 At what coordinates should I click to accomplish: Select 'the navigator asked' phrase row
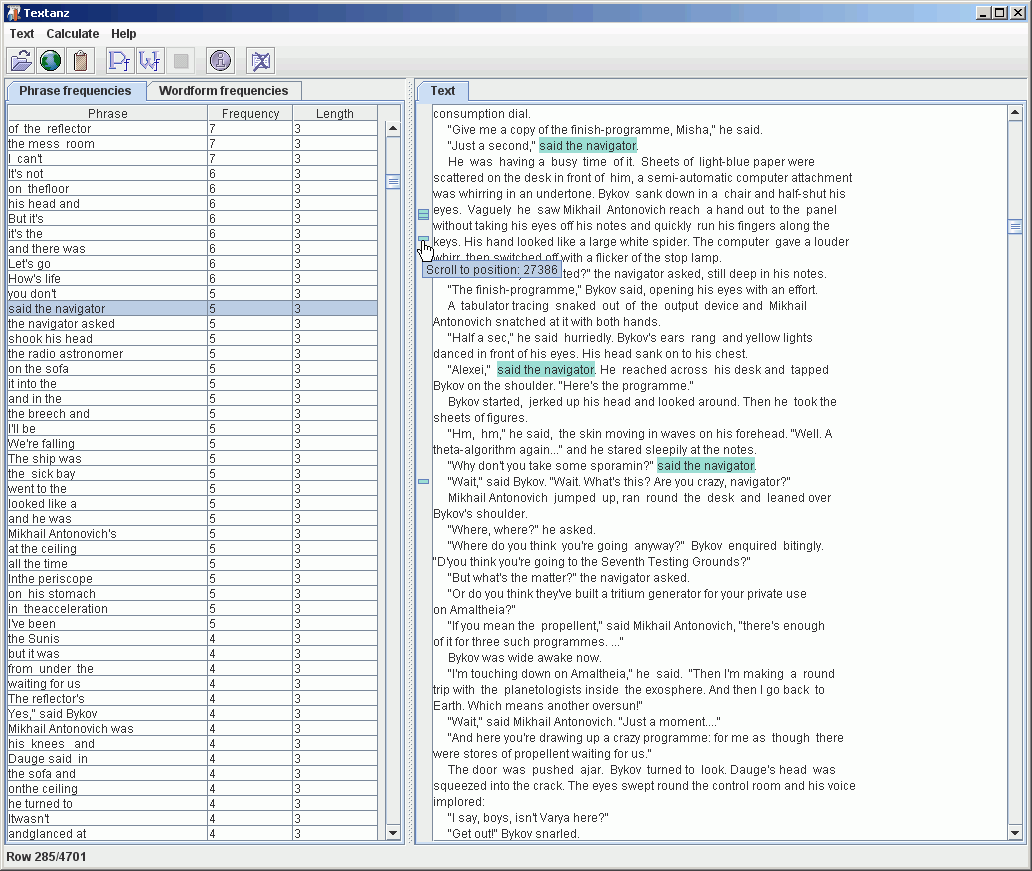pyautogui.click(x=192, y=323)
